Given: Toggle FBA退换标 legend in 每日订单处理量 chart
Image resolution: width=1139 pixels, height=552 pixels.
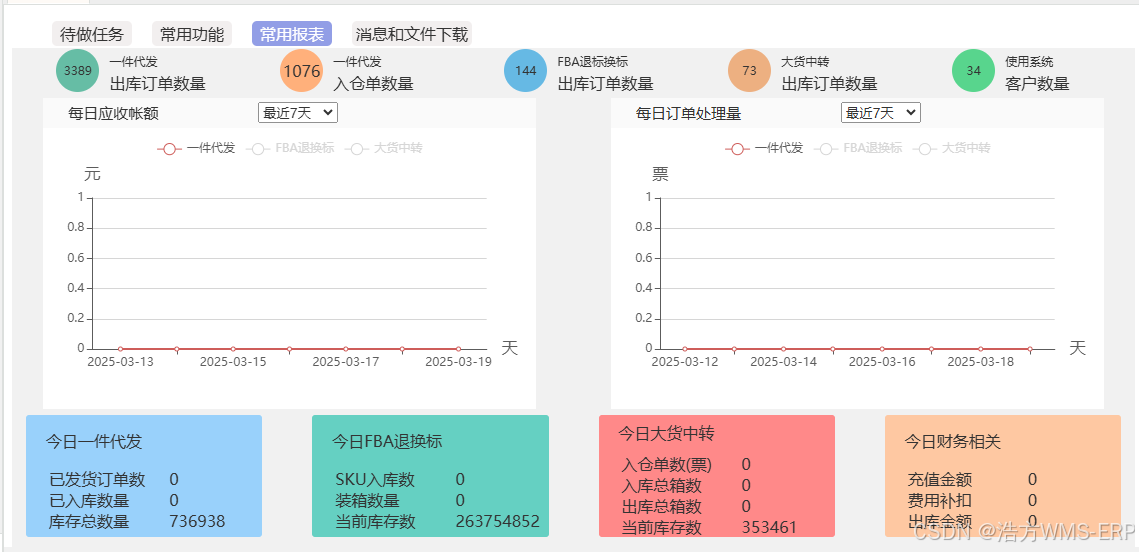Looking at the screenshot, I should (x=859, y=148).
